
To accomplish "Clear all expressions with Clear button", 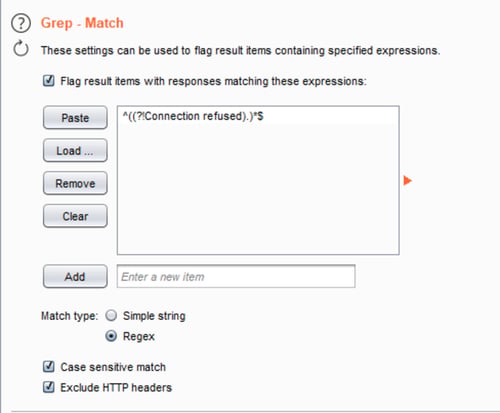I will (75, 216).
